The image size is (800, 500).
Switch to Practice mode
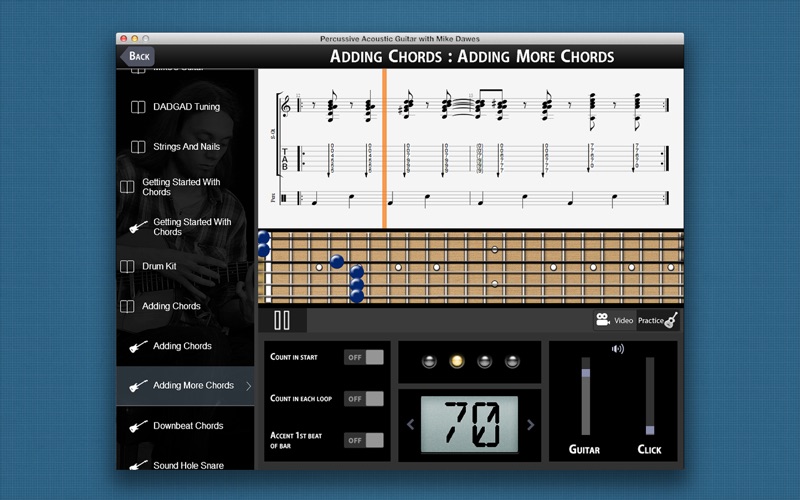point(658,320)
